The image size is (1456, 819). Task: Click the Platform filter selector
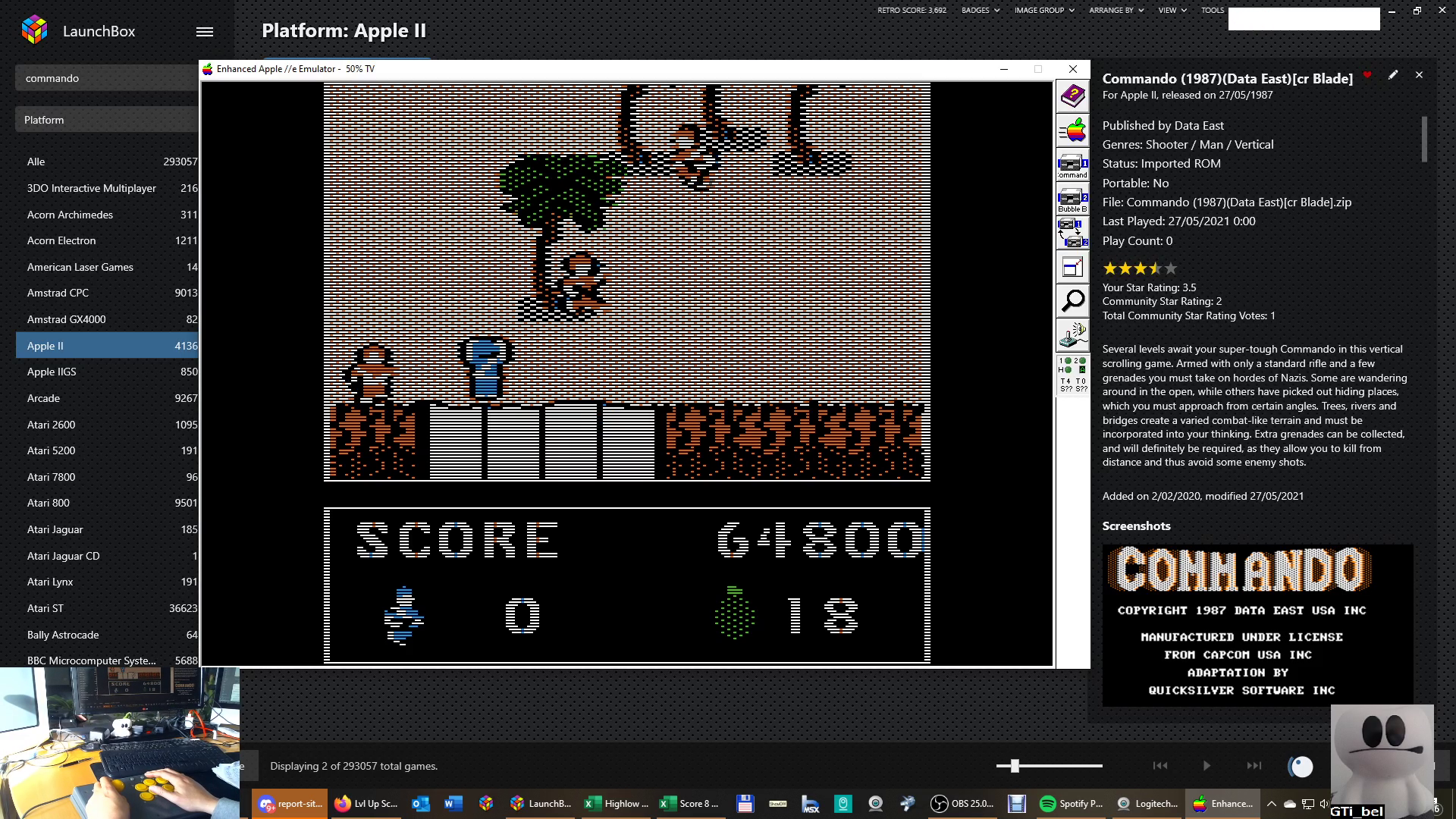pos(106,120)
